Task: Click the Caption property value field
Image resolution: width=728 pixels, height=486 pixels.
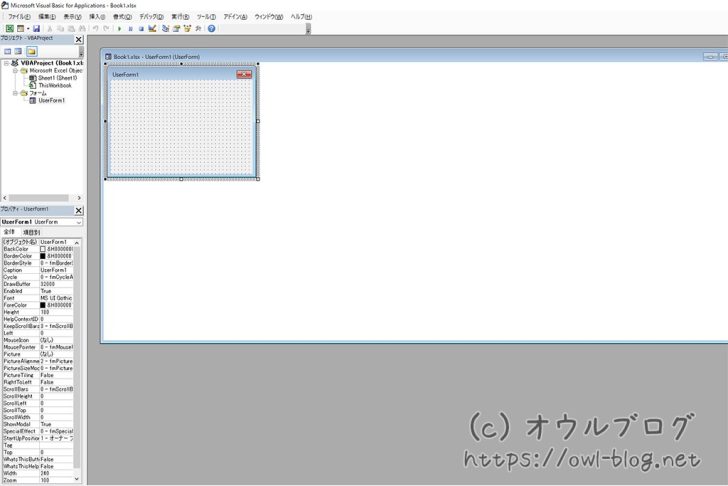Action: [60, 270]
